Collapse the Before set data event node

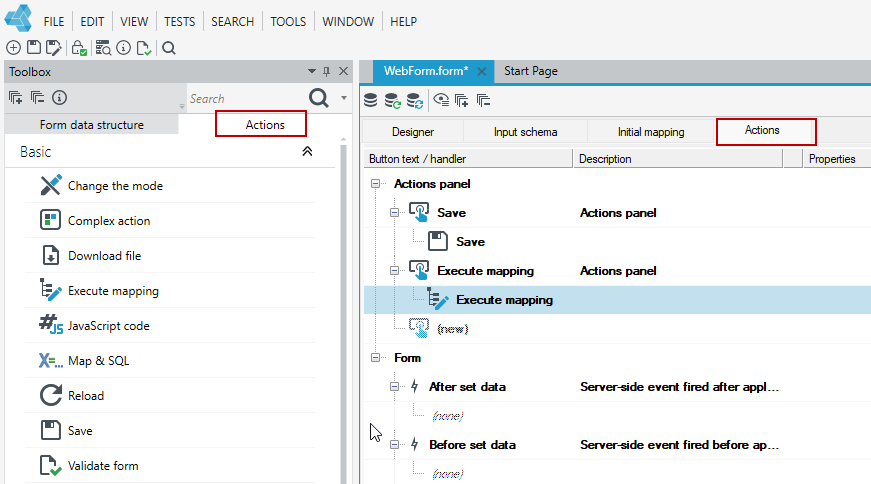point(394,445)
